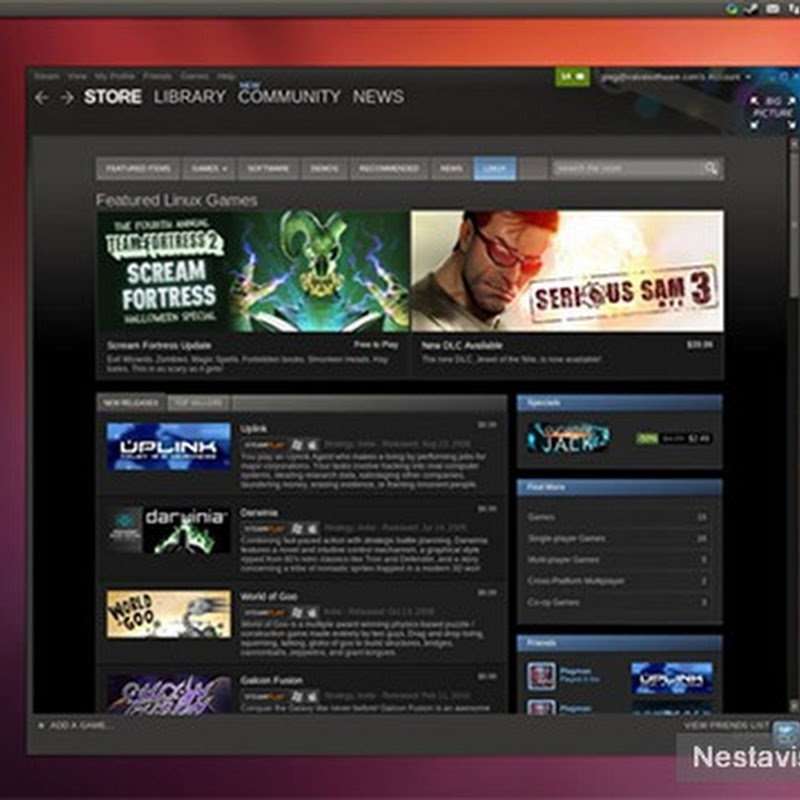This screenshot has width=800, height=800.
Task: Open the Games category in Find More
Action: pyautogui.click(x=619, y=517)
